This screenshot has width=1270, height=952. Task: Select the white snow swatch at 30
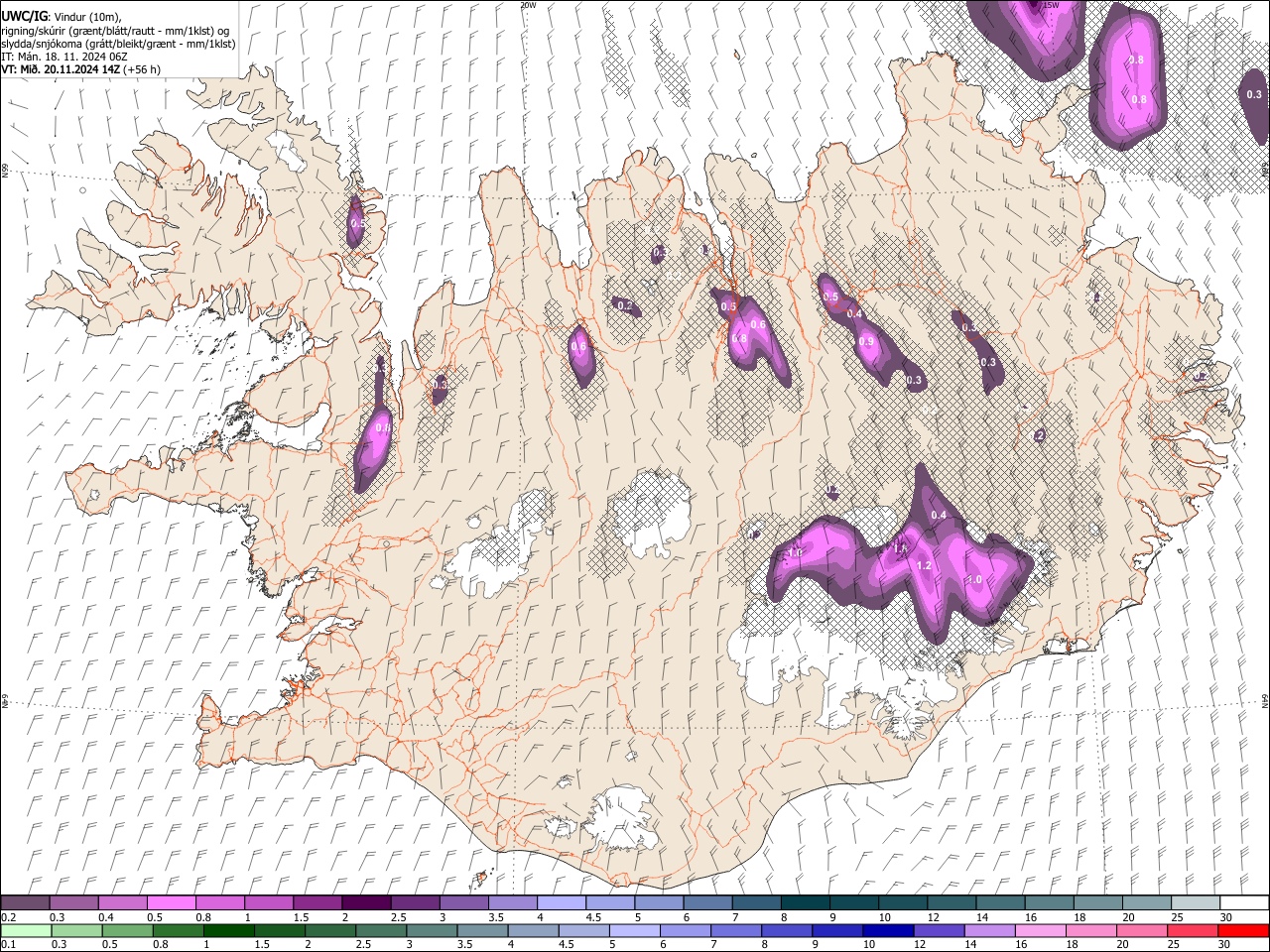tap(1244, 903)
